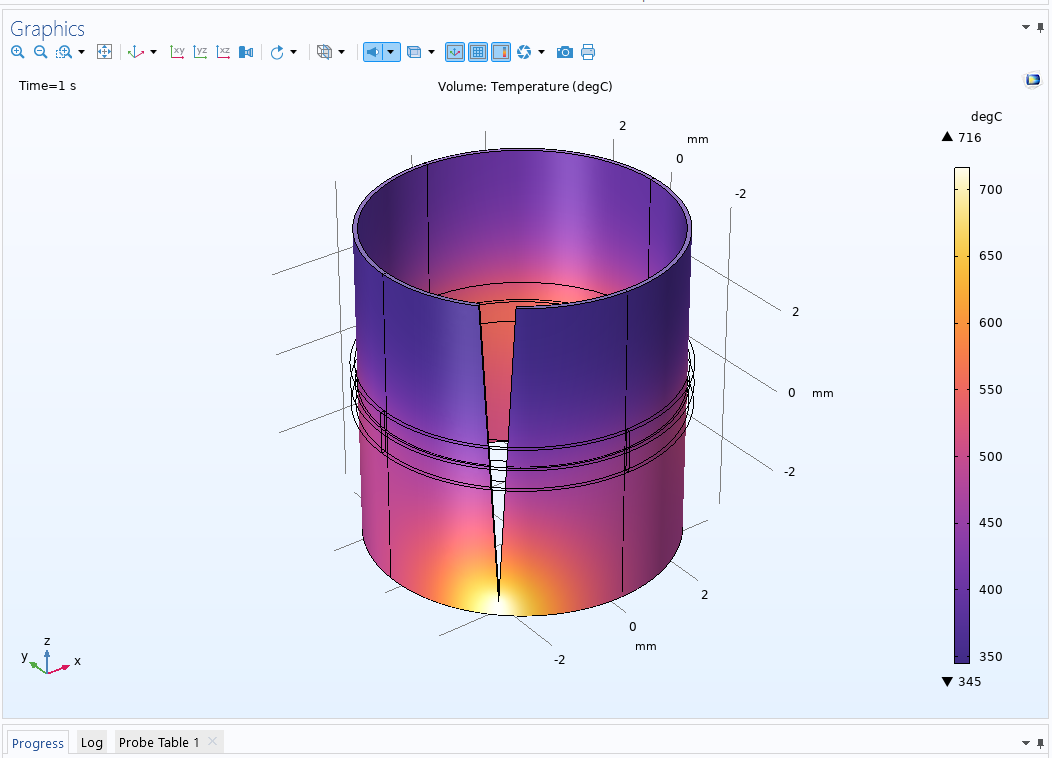This screenshot has height=758, width=1052.
Task: Switch to the XZ plane view
Action: pyautogui.click(x=223, y=52)
